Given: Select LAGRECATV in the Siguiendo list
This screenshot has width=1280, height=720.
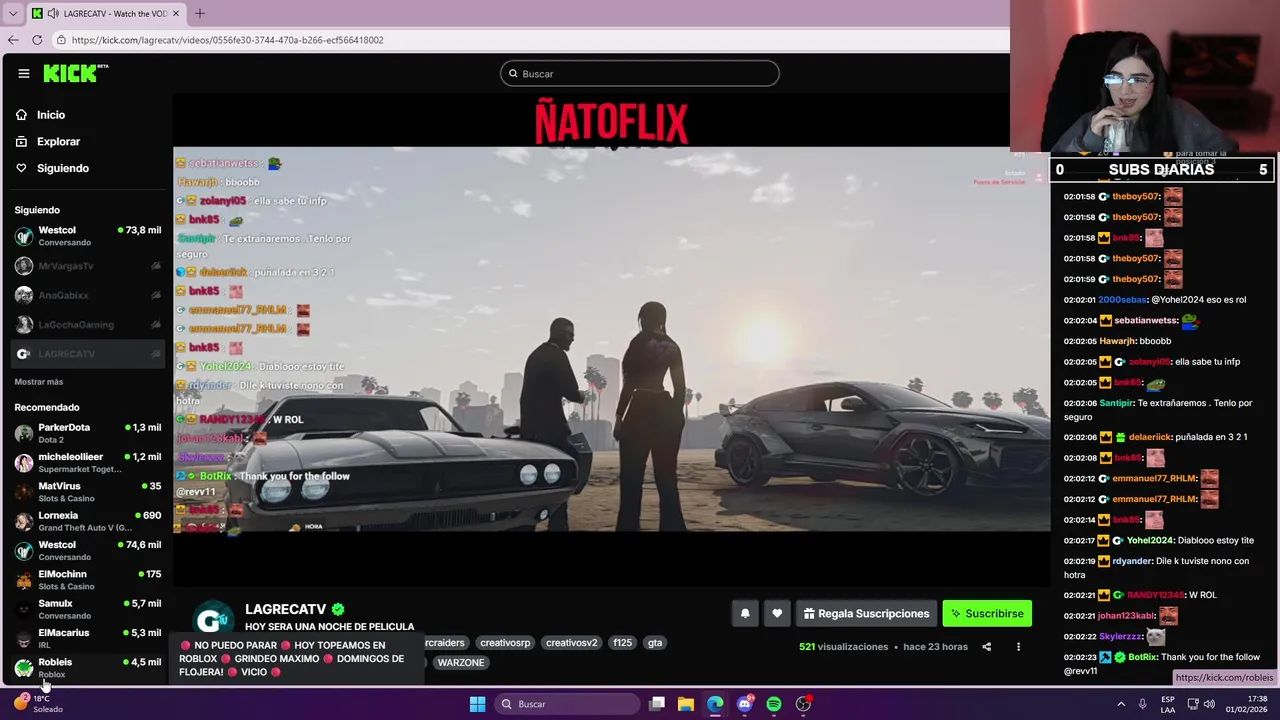Looking at the screenshot, I should [x=88, y=354].
